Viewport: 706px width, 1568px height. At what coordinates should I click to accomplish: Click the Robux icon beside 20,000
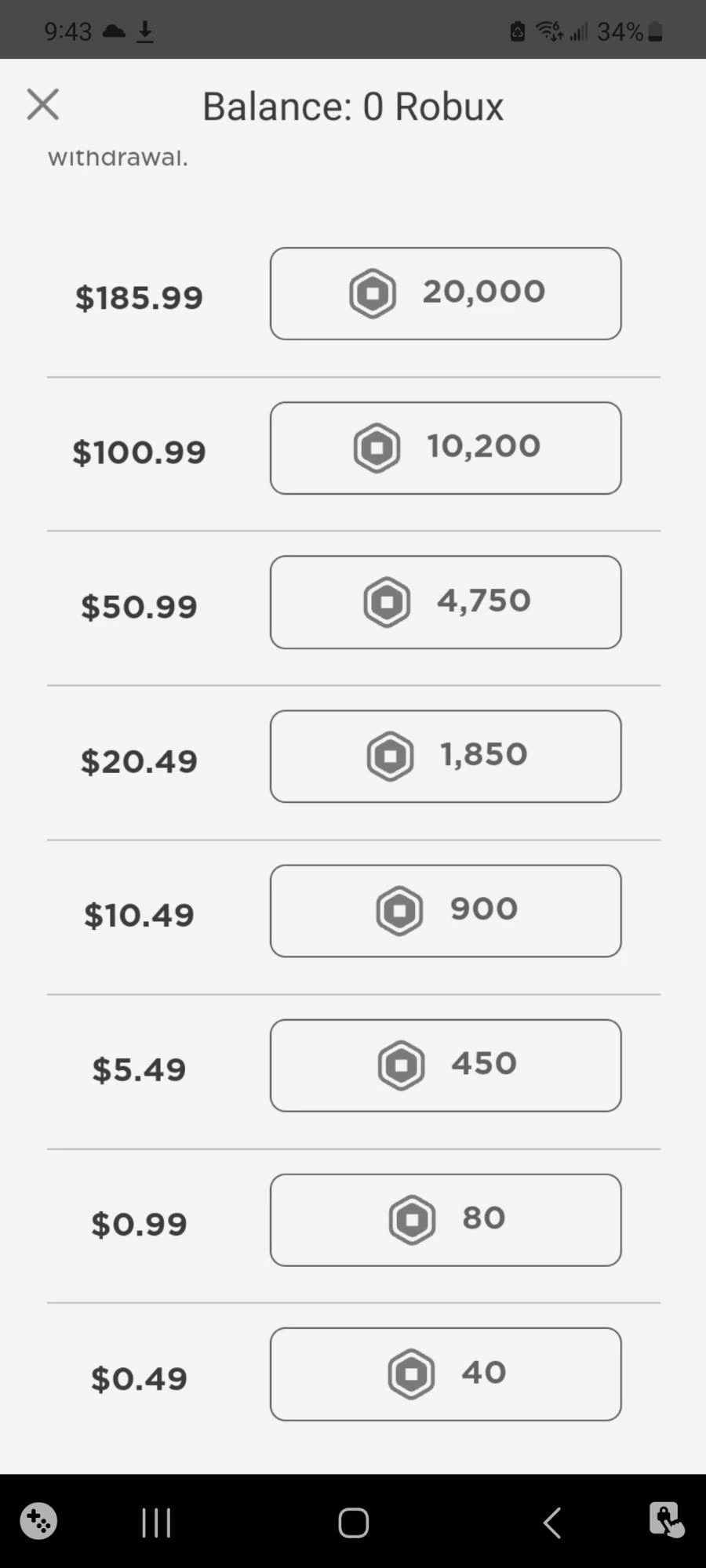coord(373,293)
